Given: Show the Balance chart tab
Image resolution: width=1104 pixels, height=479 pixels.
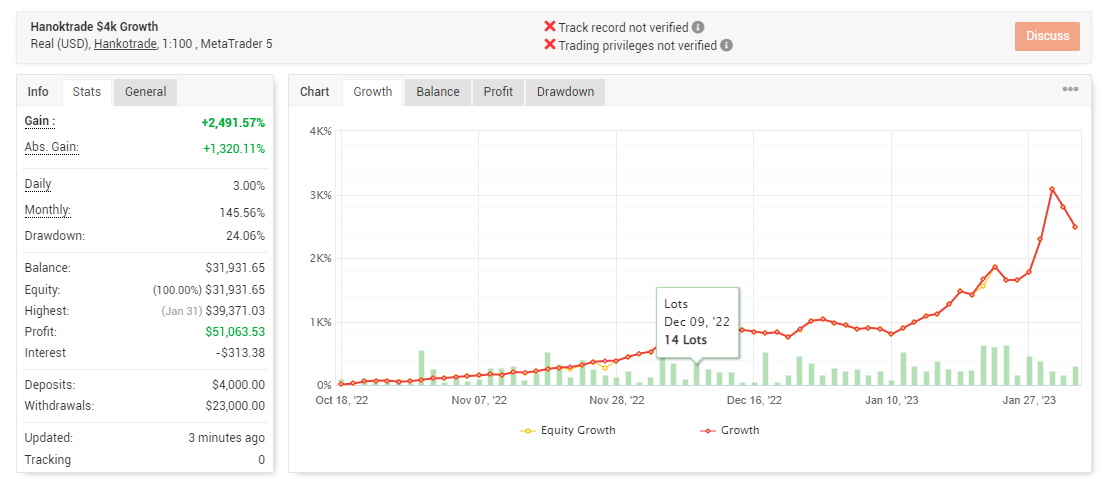Looking at the screenshot, I should click(438, 92).
